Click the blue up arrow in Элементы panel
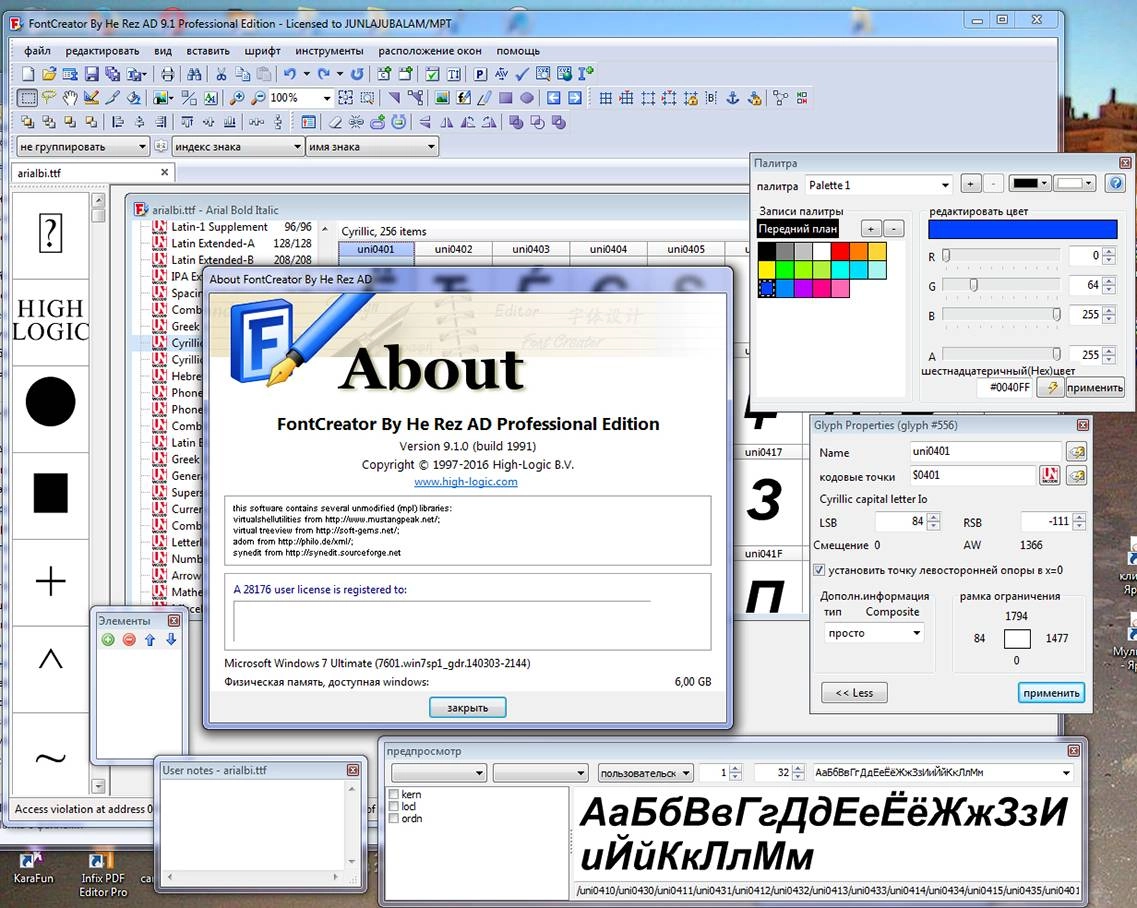1137x908 pixels. (x=150, y=640)
